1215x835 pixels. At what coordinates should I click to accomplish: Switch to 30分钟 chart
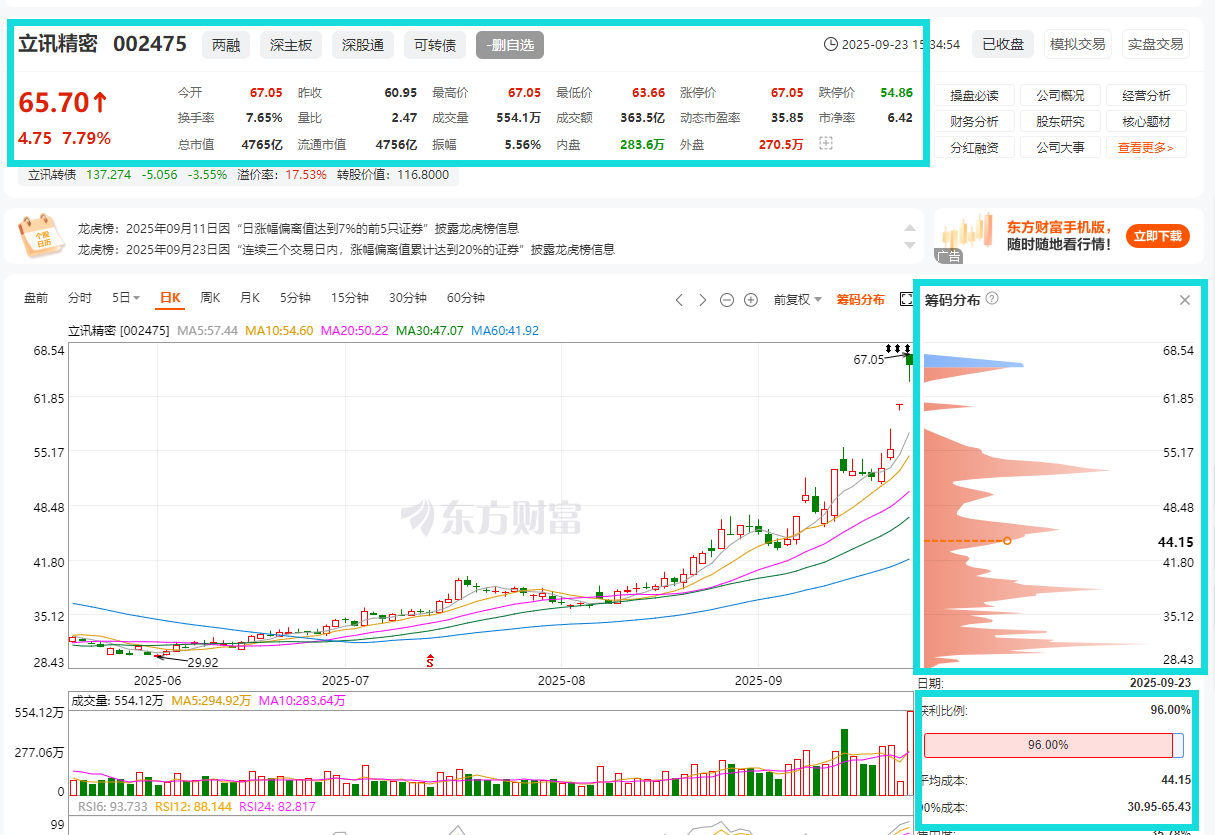408,298
